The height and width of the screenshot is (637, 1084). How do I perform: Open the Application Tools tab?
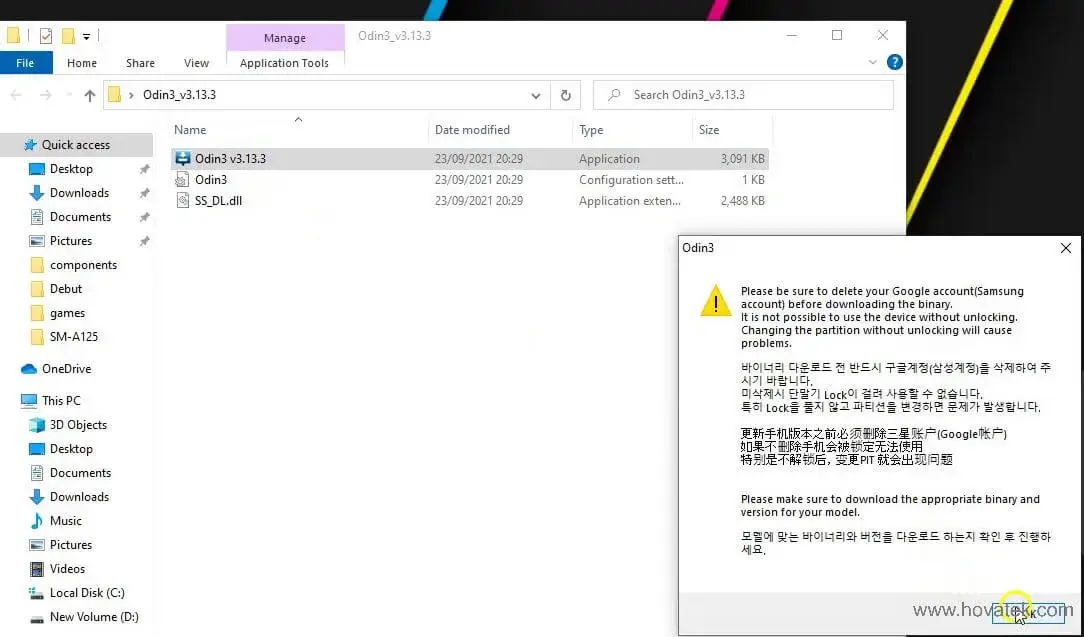click(x=284, y=63)
